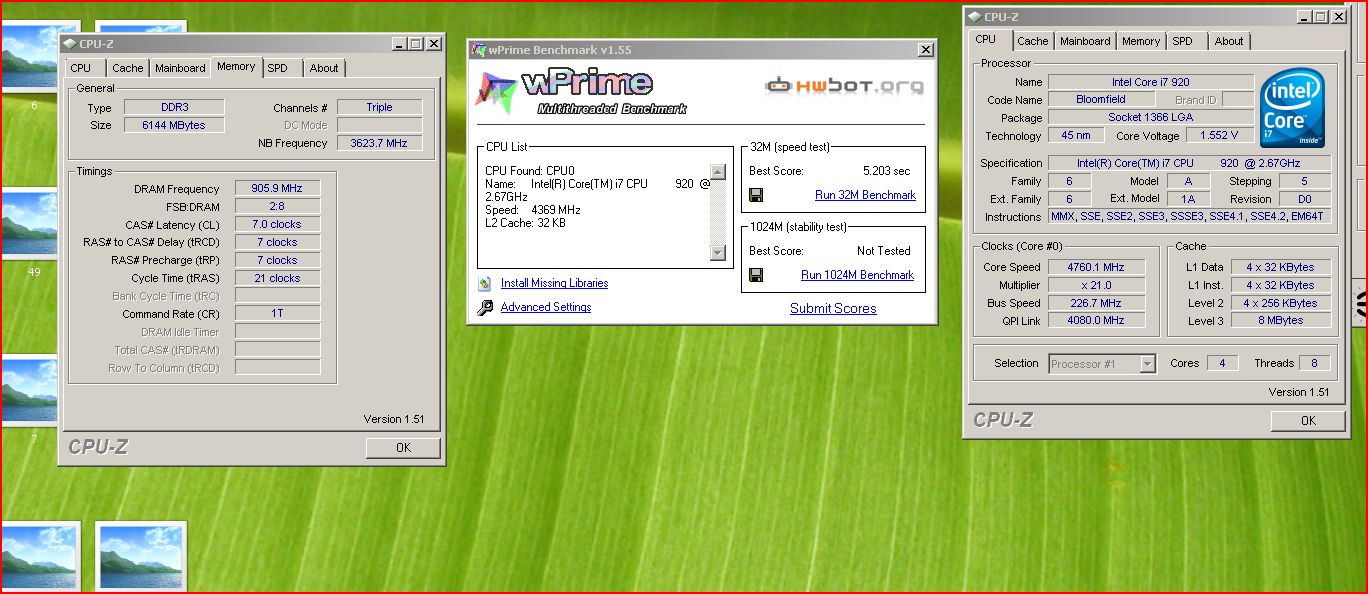The image size is (1368, 594).
Task: Open Mainboard tab in left CPU-Z window
Action: [x=180, y=68]
